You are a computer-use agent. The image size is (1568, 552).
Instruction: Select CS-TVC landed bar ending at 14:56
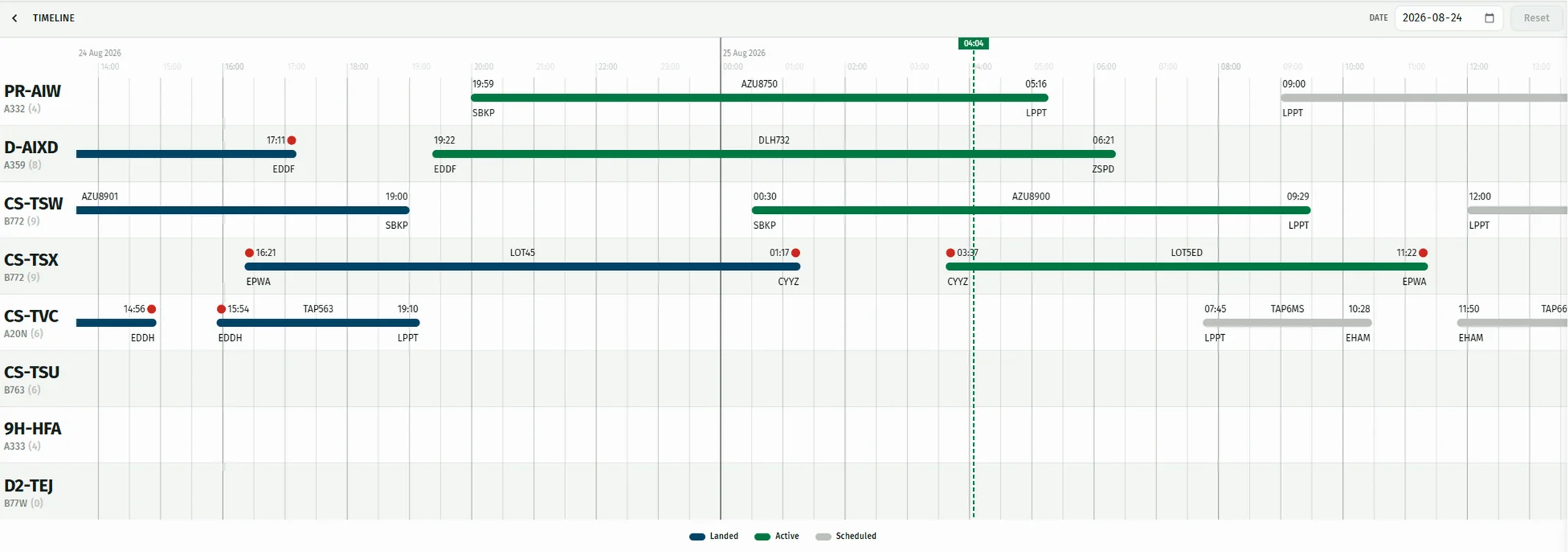click(x=116, y=323)
